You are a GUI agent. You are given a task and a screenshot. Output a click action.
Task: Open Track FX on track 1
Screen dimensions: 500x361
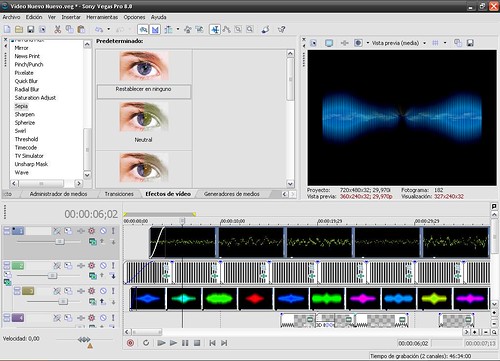[81, 231]
